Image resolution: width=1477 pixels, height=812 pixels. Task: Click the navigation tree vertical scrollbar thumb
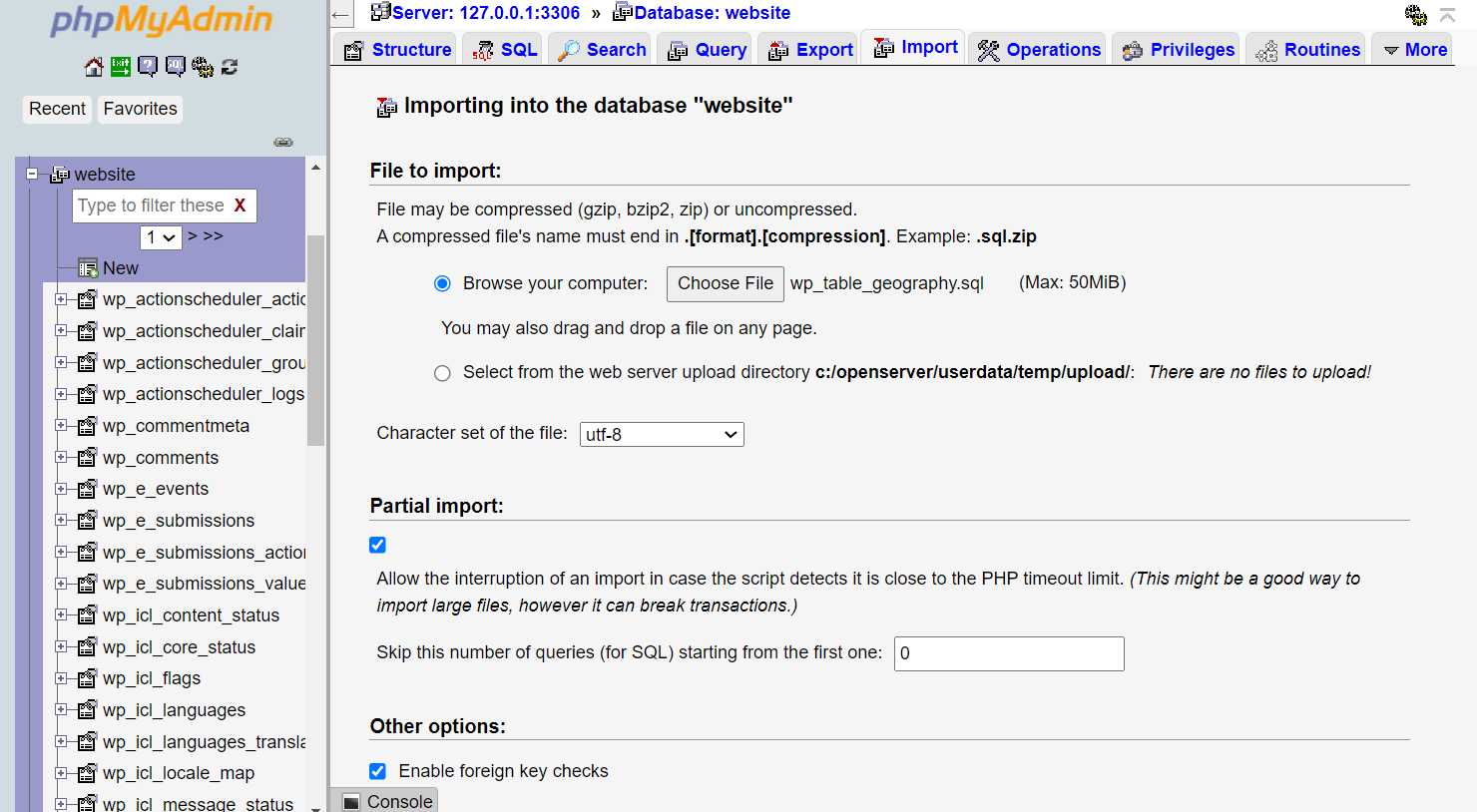coord(315,339)
